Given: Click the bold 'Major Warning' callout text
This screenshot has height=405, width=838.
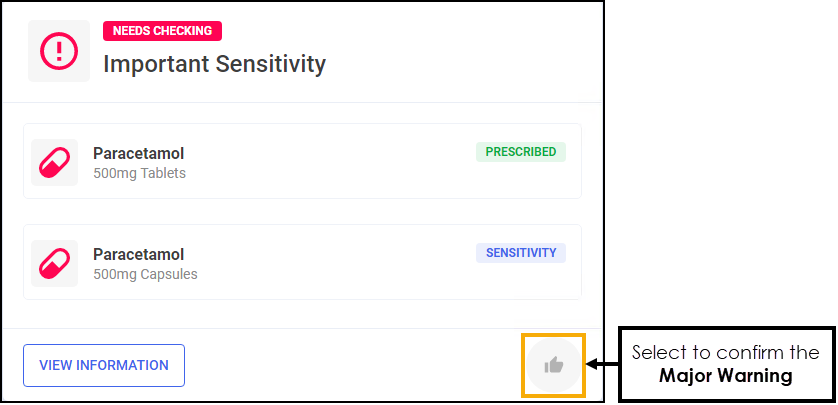Looking at the screenshot, I should [x=725, y=376].
